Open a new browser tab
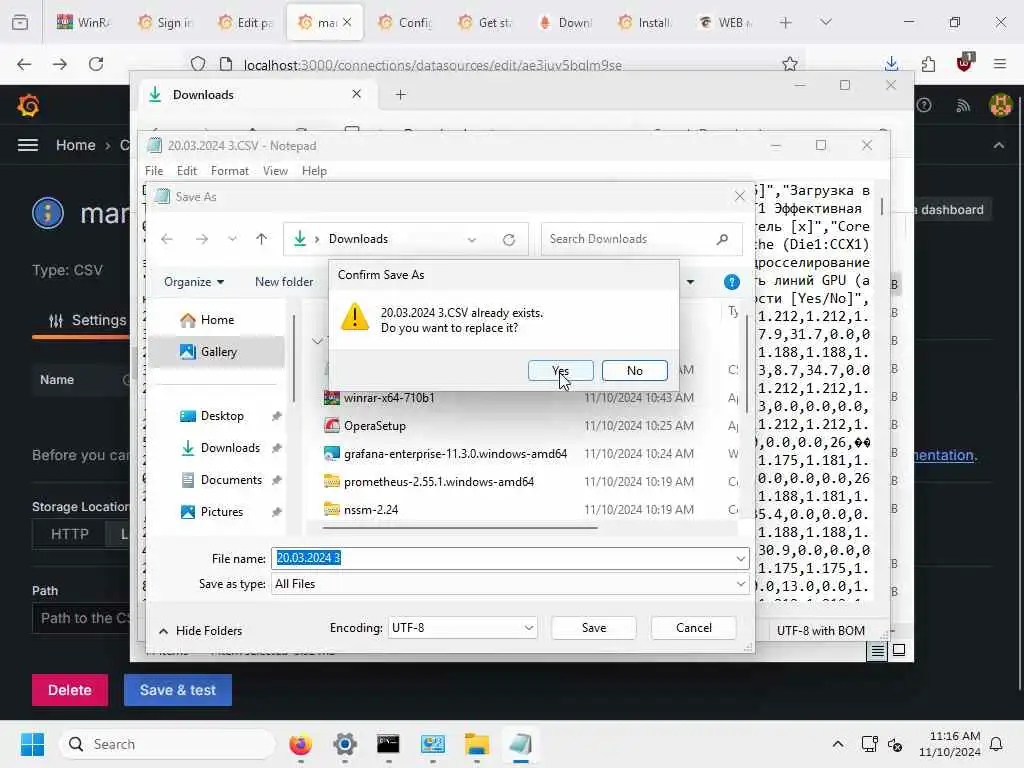The width and height of the screenshot is (1024, 768). point(786,23)
